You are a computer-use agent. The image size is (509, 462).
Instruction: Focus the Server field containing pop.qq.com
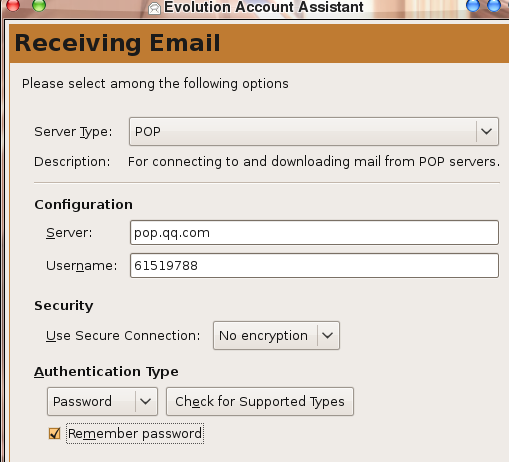[x=314, y=232]
